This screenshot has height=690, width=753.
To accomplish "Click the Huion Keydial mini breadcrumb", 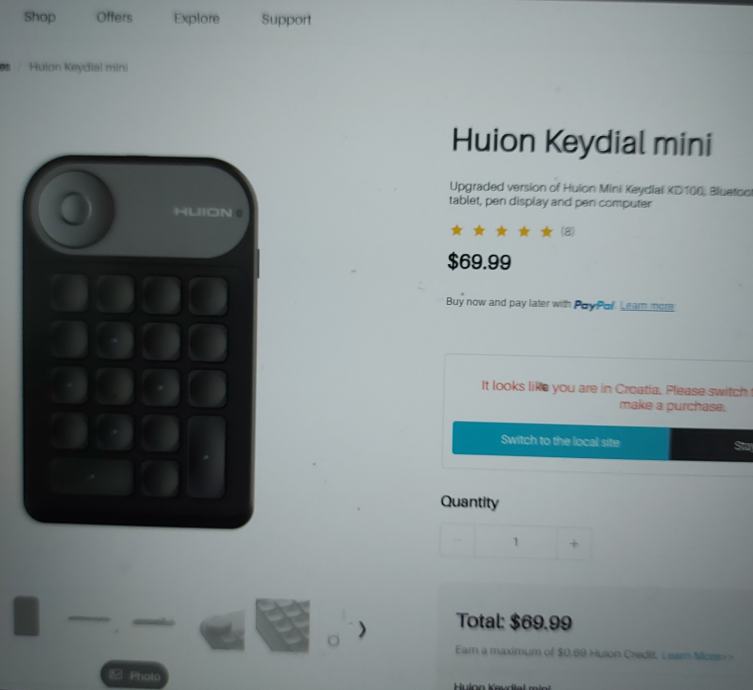I will click(78, 67).
